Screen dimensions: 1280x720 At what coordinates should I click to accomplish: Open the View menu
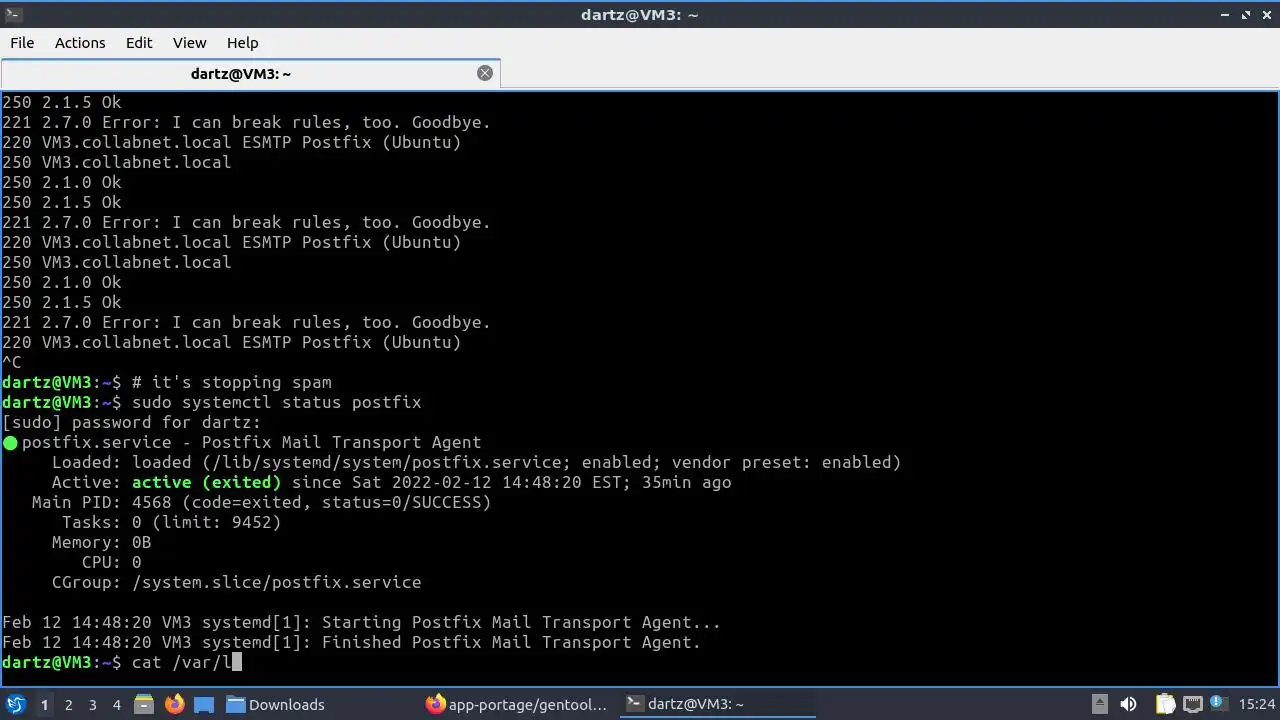coord(189,43)
